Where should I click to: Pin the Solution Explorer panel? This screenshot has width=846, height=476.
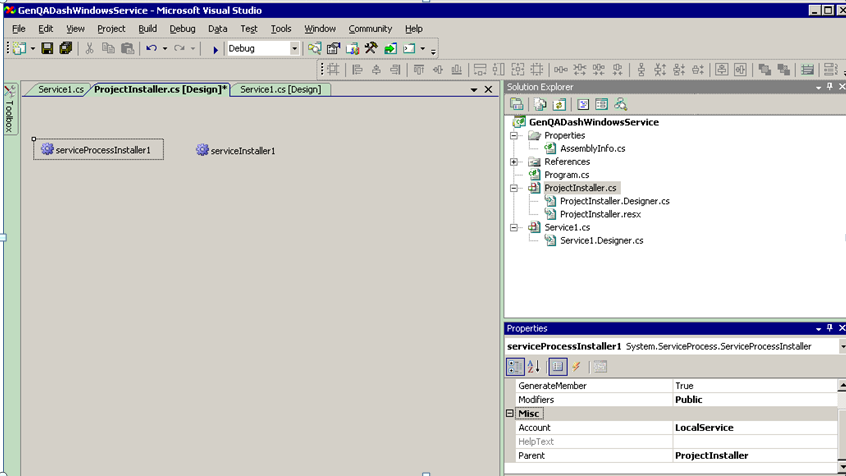(x=830, y=87)
